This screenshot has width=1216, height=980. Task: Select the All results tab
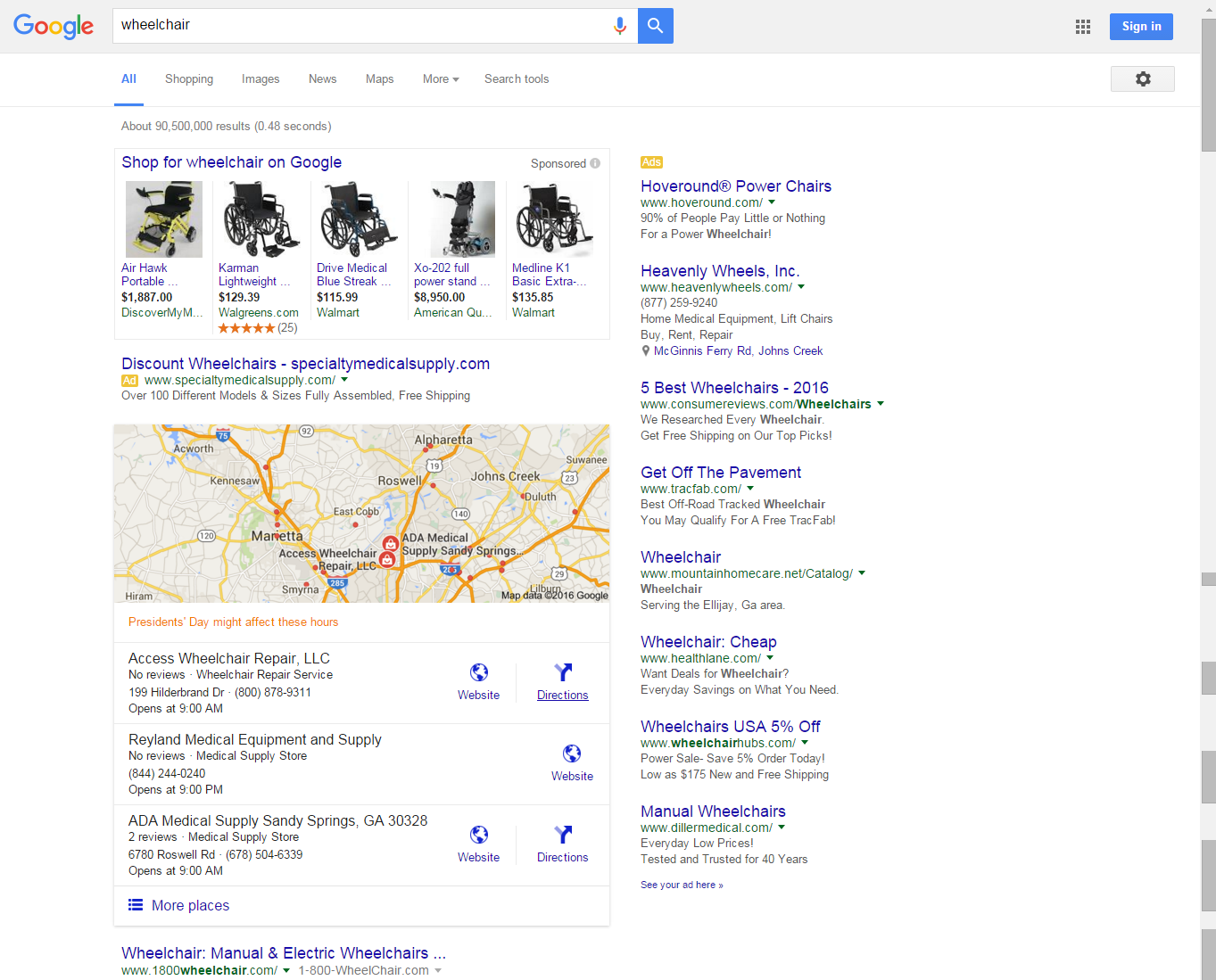[128, 79]
